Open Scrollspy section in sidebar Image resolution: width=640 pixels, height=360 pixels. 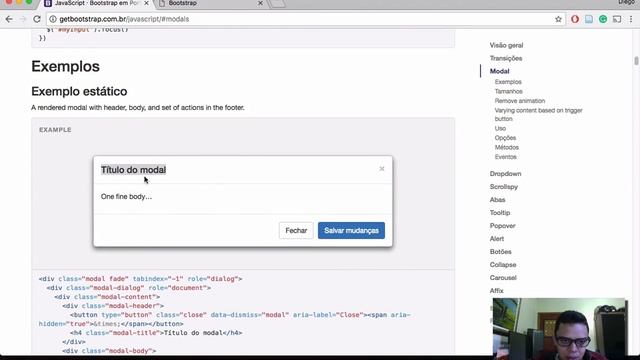pos(504,187)
